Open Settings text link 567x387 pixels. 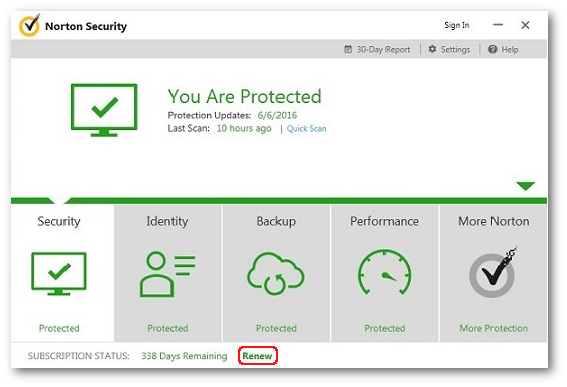pos(455,49)
